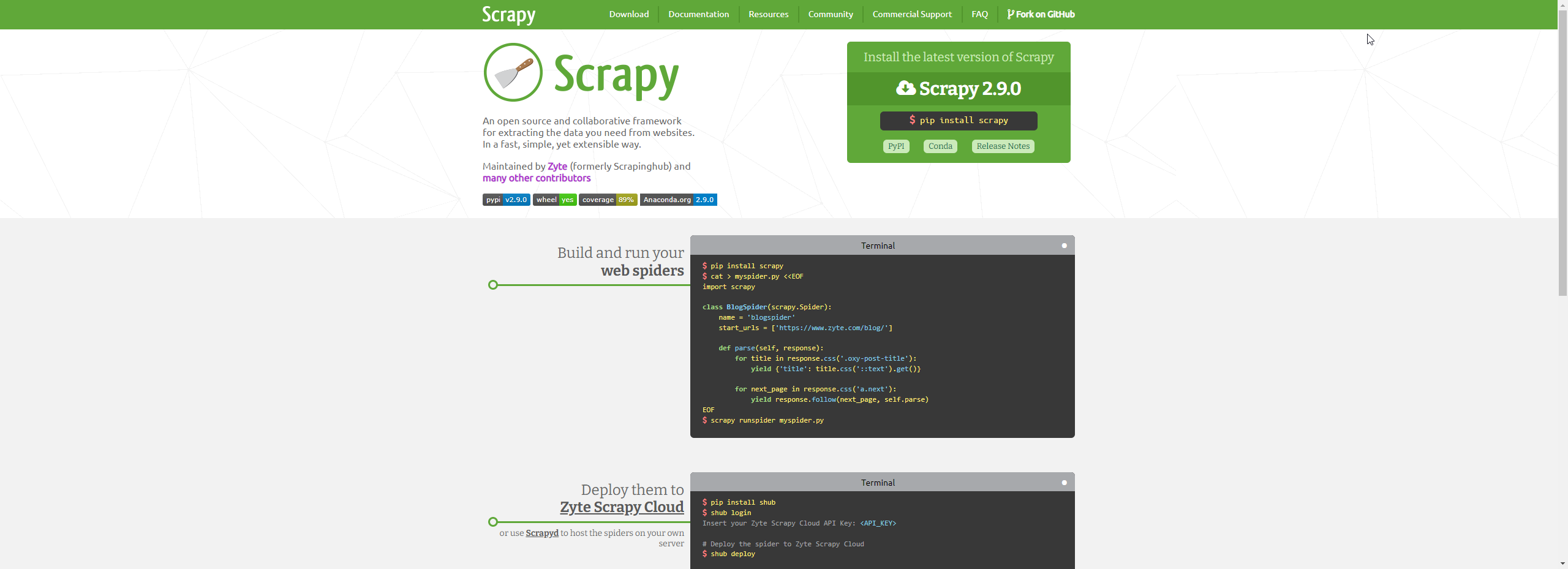Click the git fork icon in navbar
Image resolution: width=1568 pixels, height=569 pixels.
click(1010, 14)
